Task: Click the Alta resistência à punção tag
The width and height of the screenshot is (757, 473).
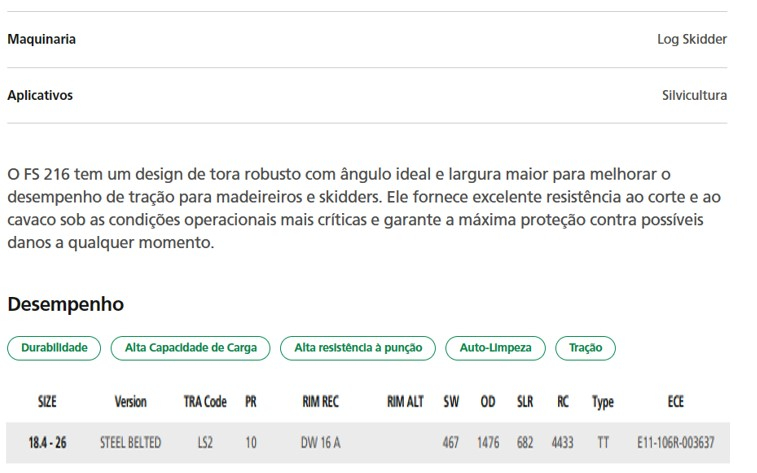Action: (358, 348)
